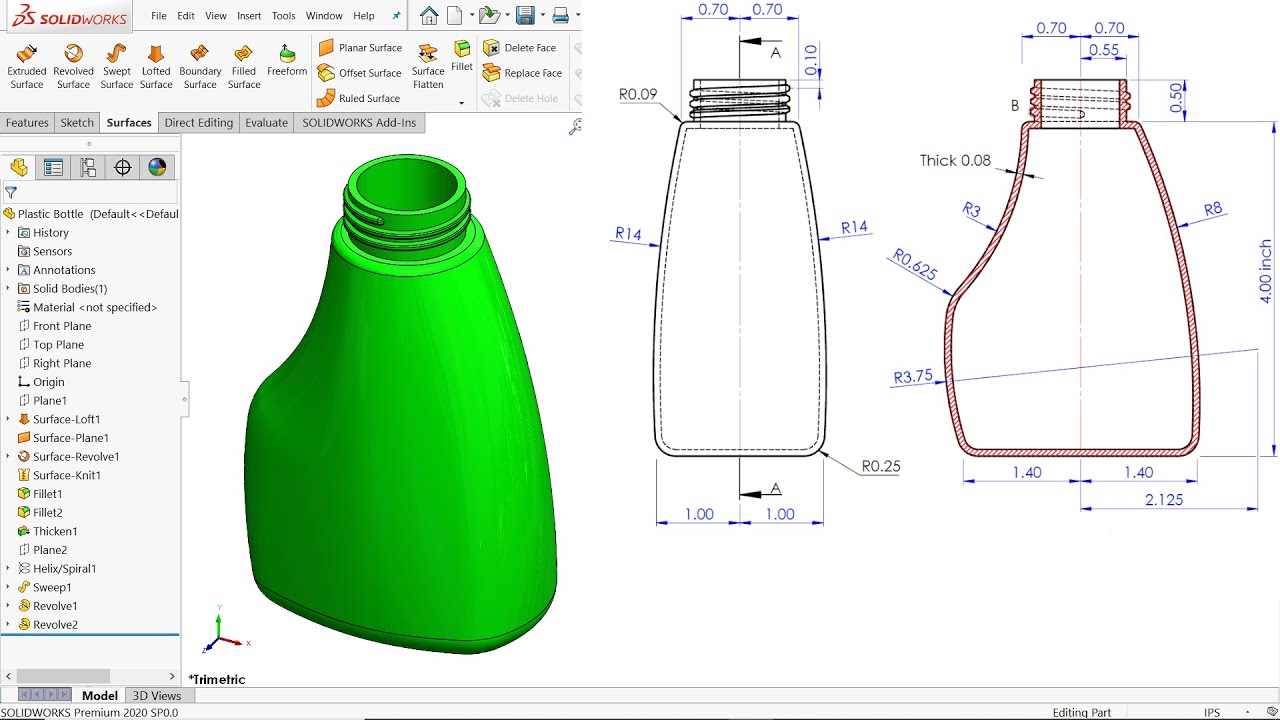Screen dimensions: 1280x720
Task: Open the Open file dropdown arrow
Action: tap(506, 16)
